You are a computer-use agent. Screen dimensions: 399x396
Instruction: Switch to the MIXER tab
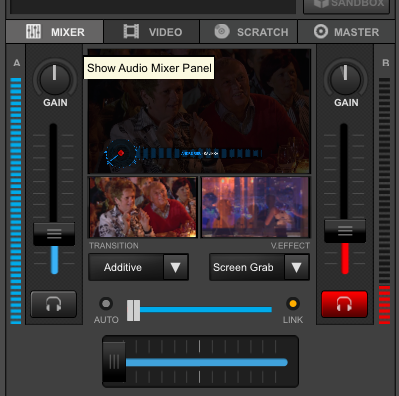pos(55,32)
